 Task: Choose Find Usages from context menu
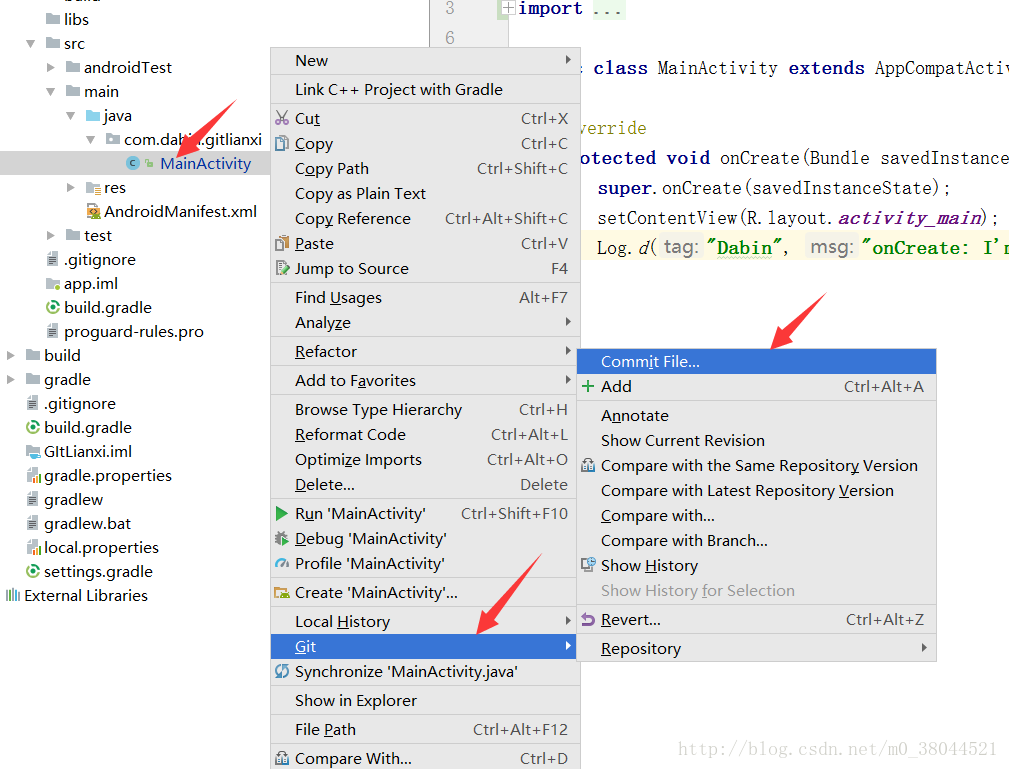(x=425, y=297)
